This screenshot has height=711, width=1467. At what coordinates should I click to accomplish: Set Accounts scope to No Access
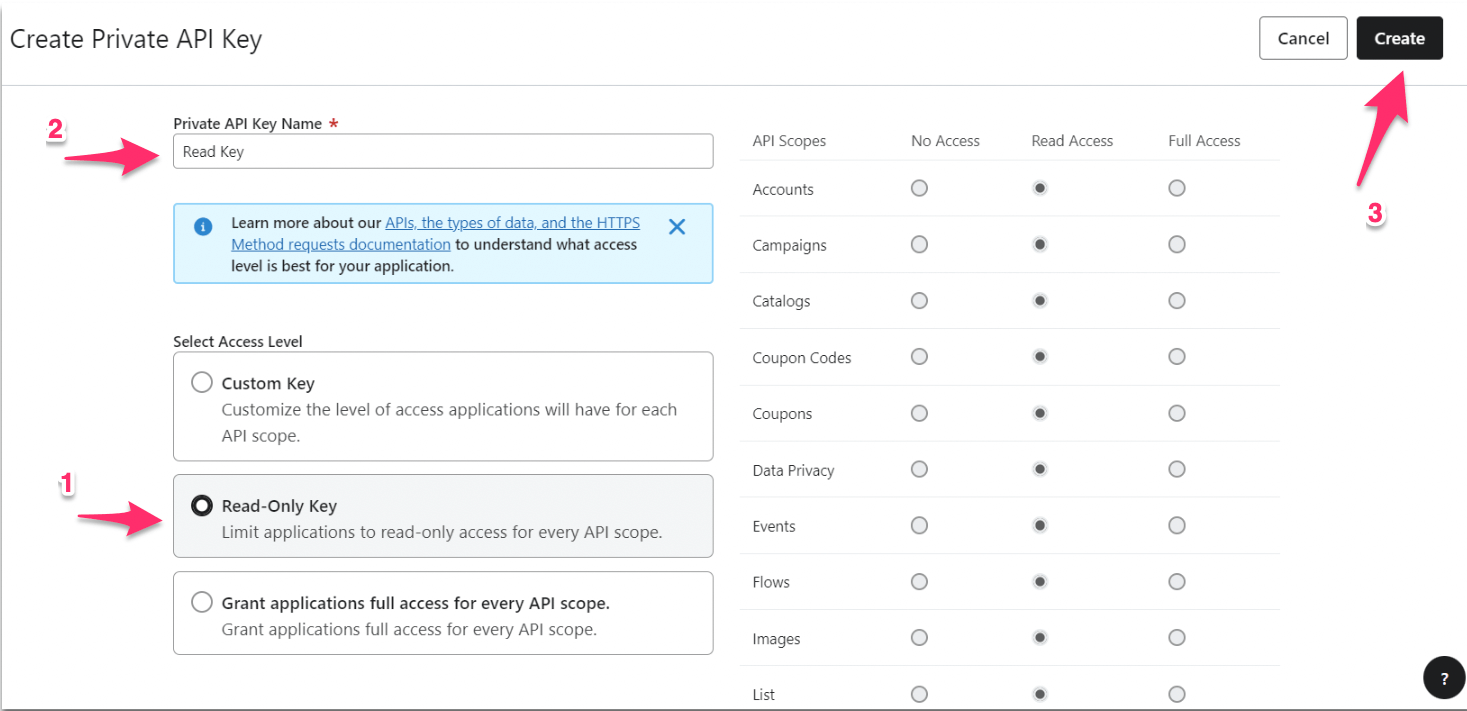coord(919,188)
